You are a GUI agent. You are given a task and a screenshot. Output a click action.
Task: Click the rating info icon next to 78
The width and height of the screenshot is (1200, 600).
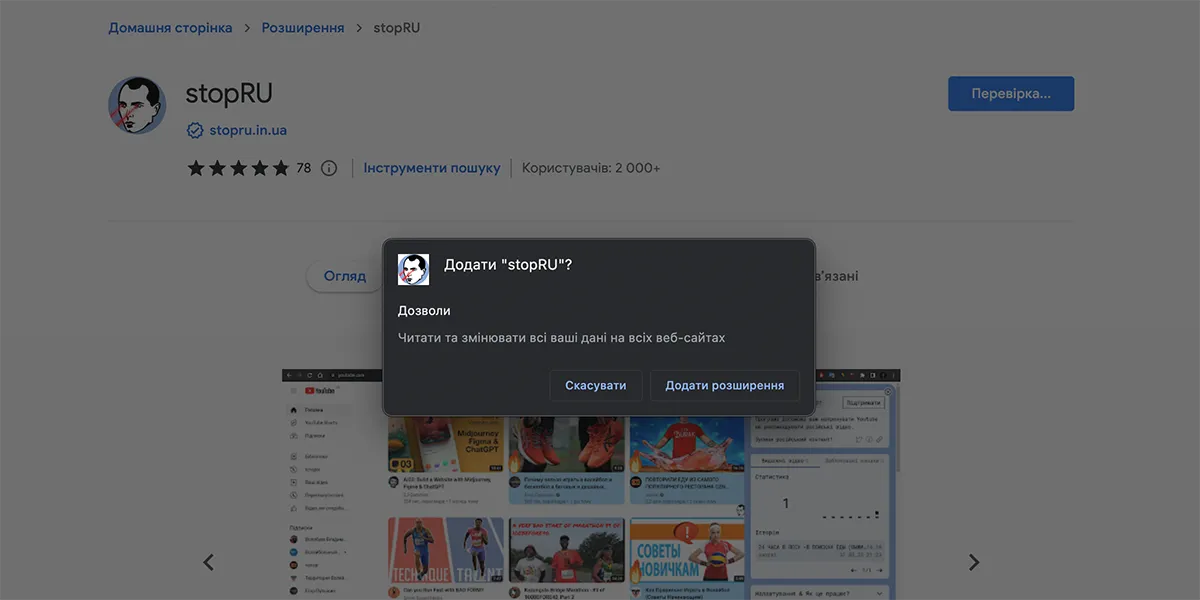(329, 168)
